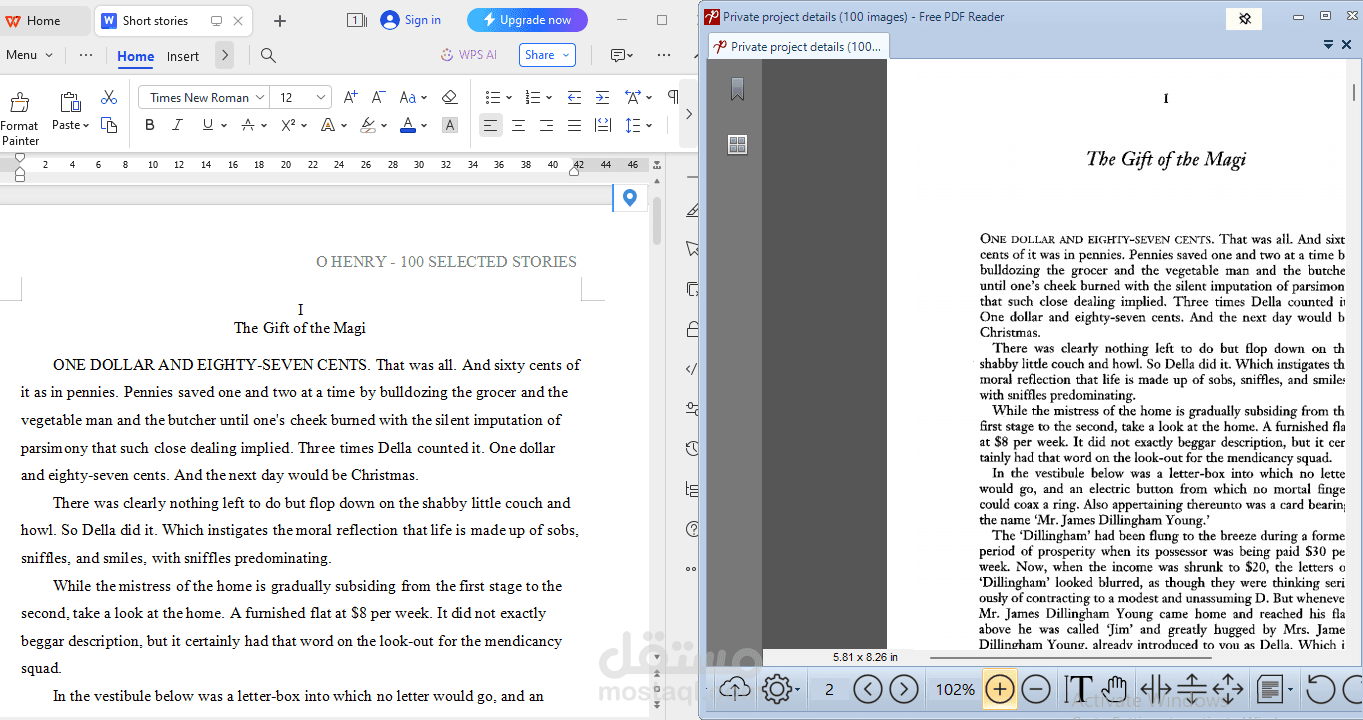
Task: Switch to the Insert ribbon tab
Action: pyautogui.click(x=183, y=56)
